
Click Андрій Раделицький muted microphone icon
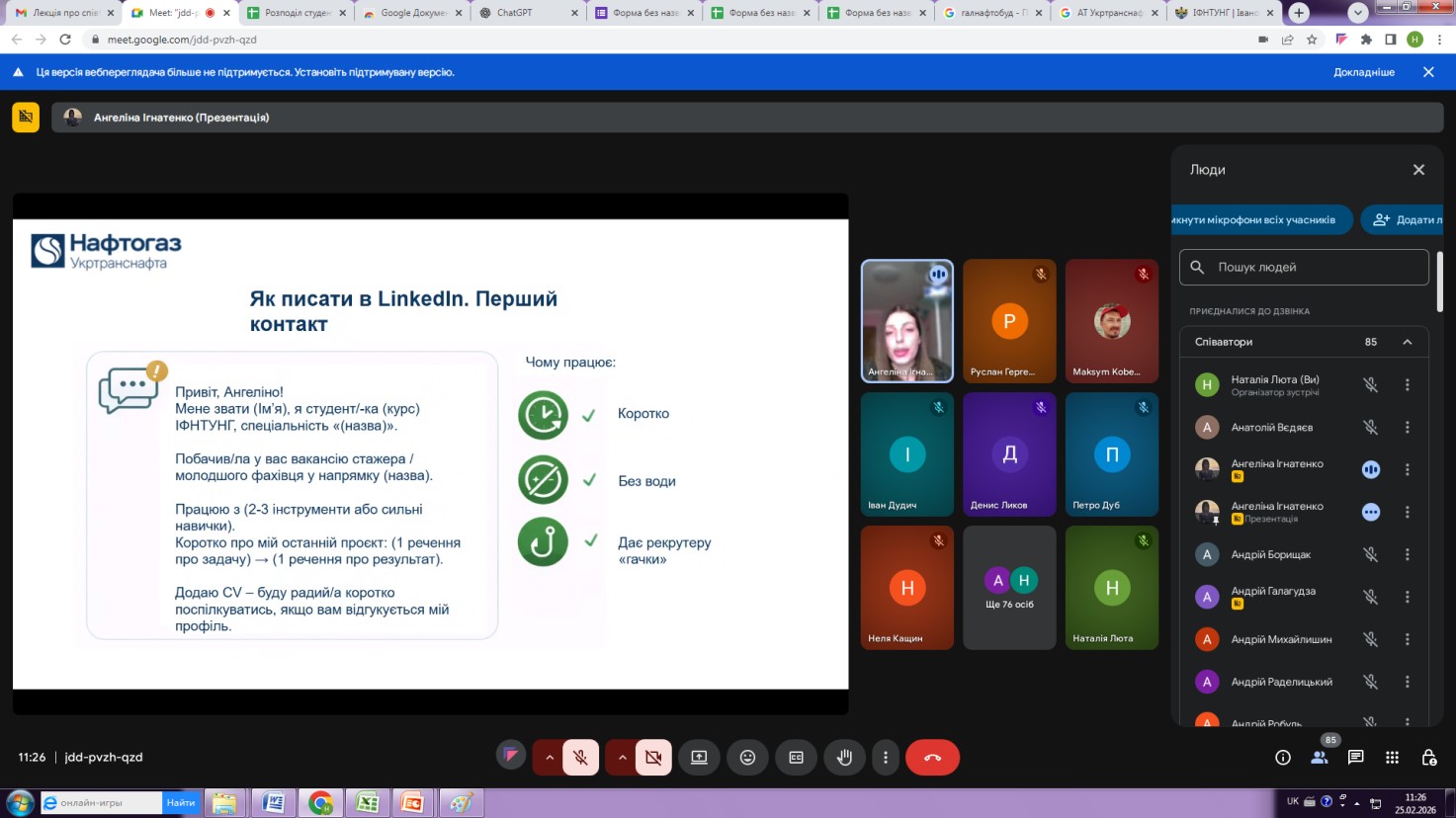[1371, 682]
